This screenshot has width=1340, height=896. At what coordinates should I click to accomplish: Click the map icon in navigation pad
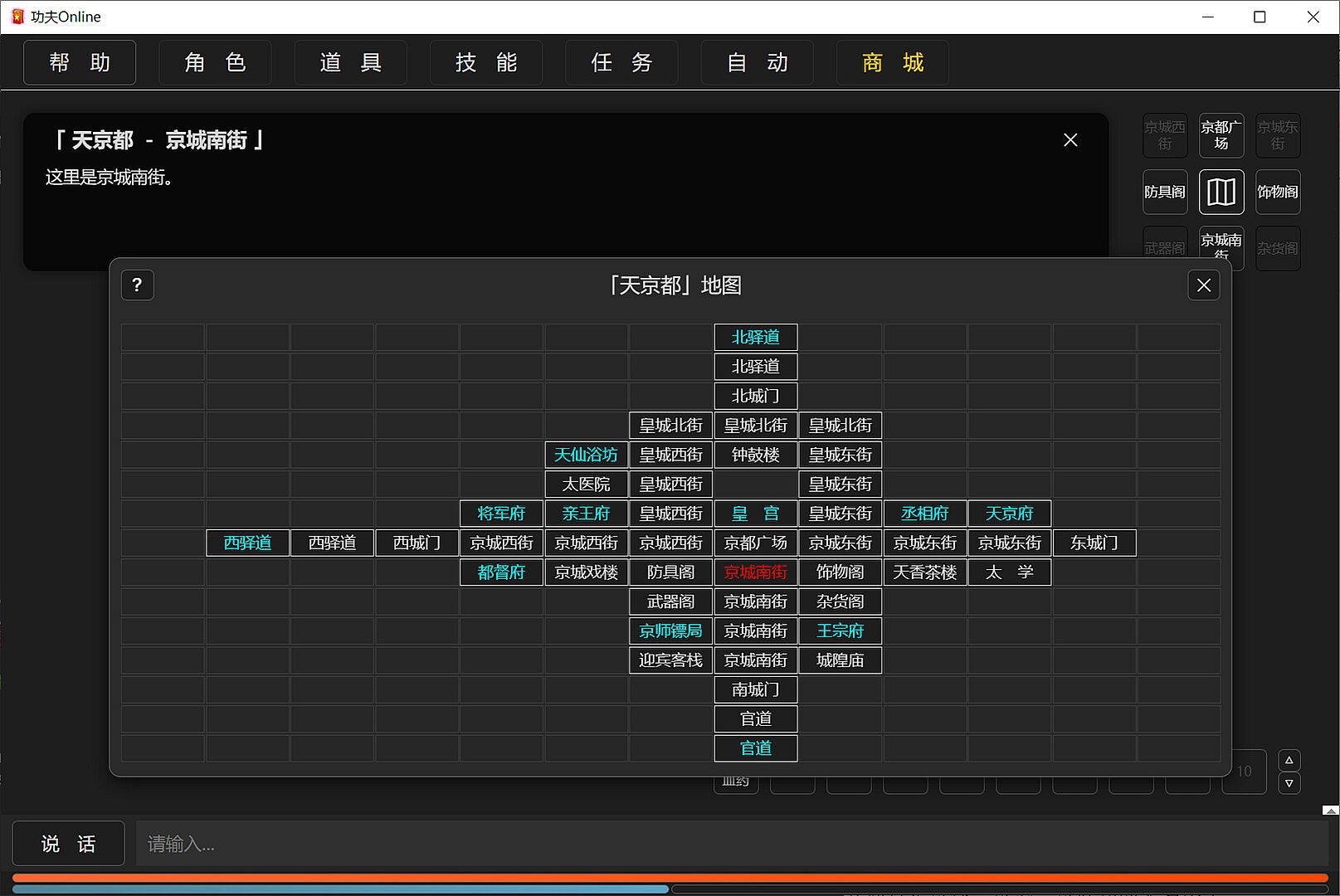[x=1221, y=192]
